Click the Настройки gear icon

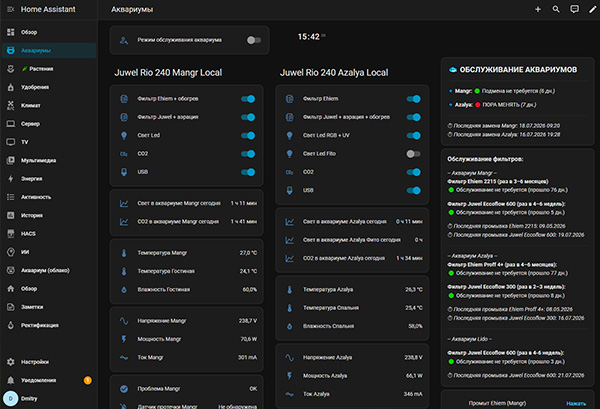[11, 362]
